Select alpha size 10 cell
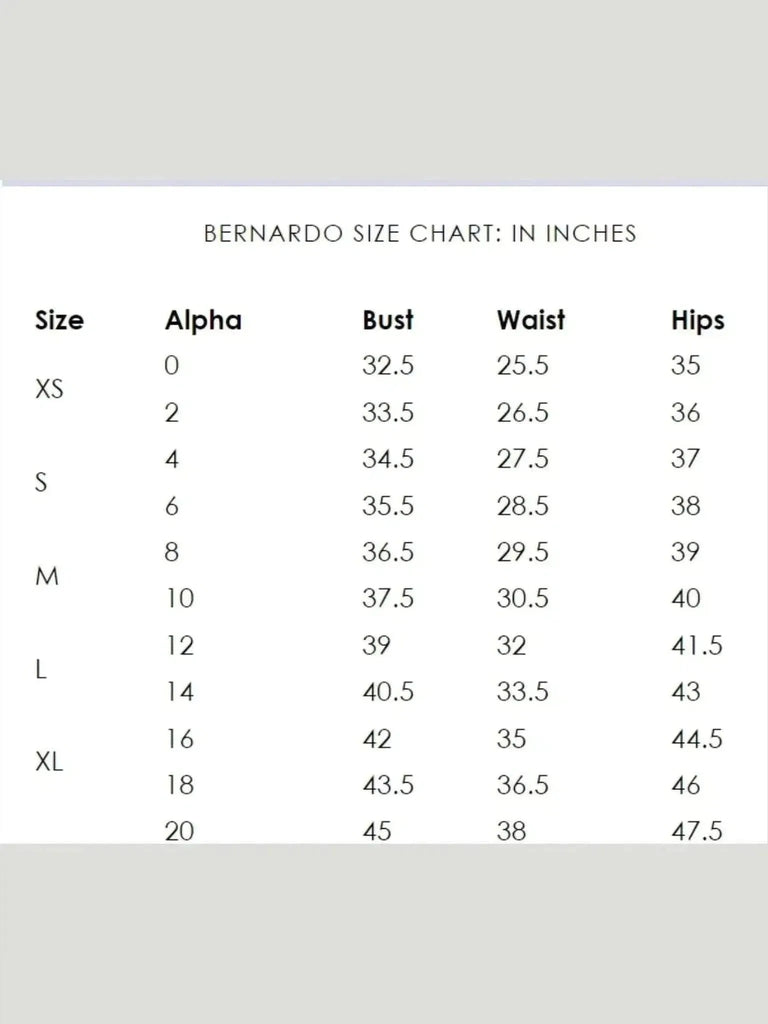 180,599
